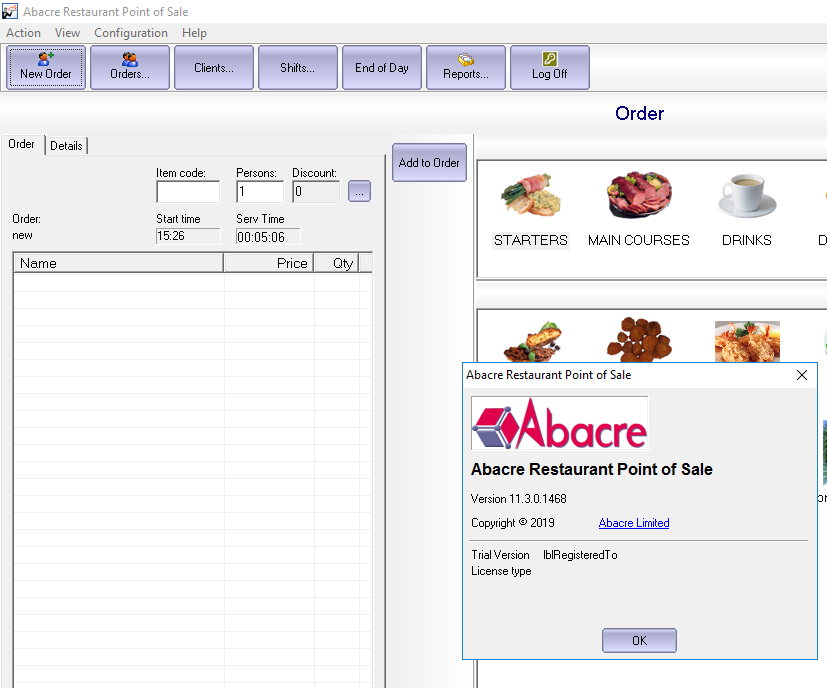This screenshot has width=827, height=688.
Task: Open the Action menu
Action: [x=23, y=33]
